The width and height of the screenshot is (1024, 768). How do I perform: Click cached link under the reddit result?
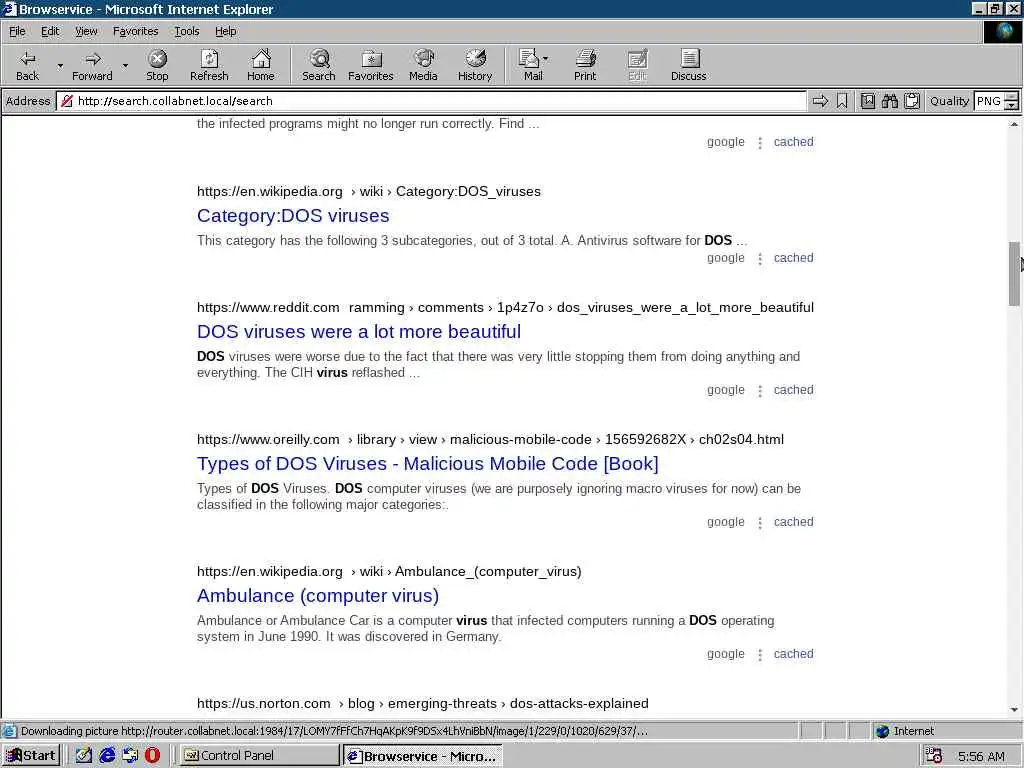coord(793,390)
